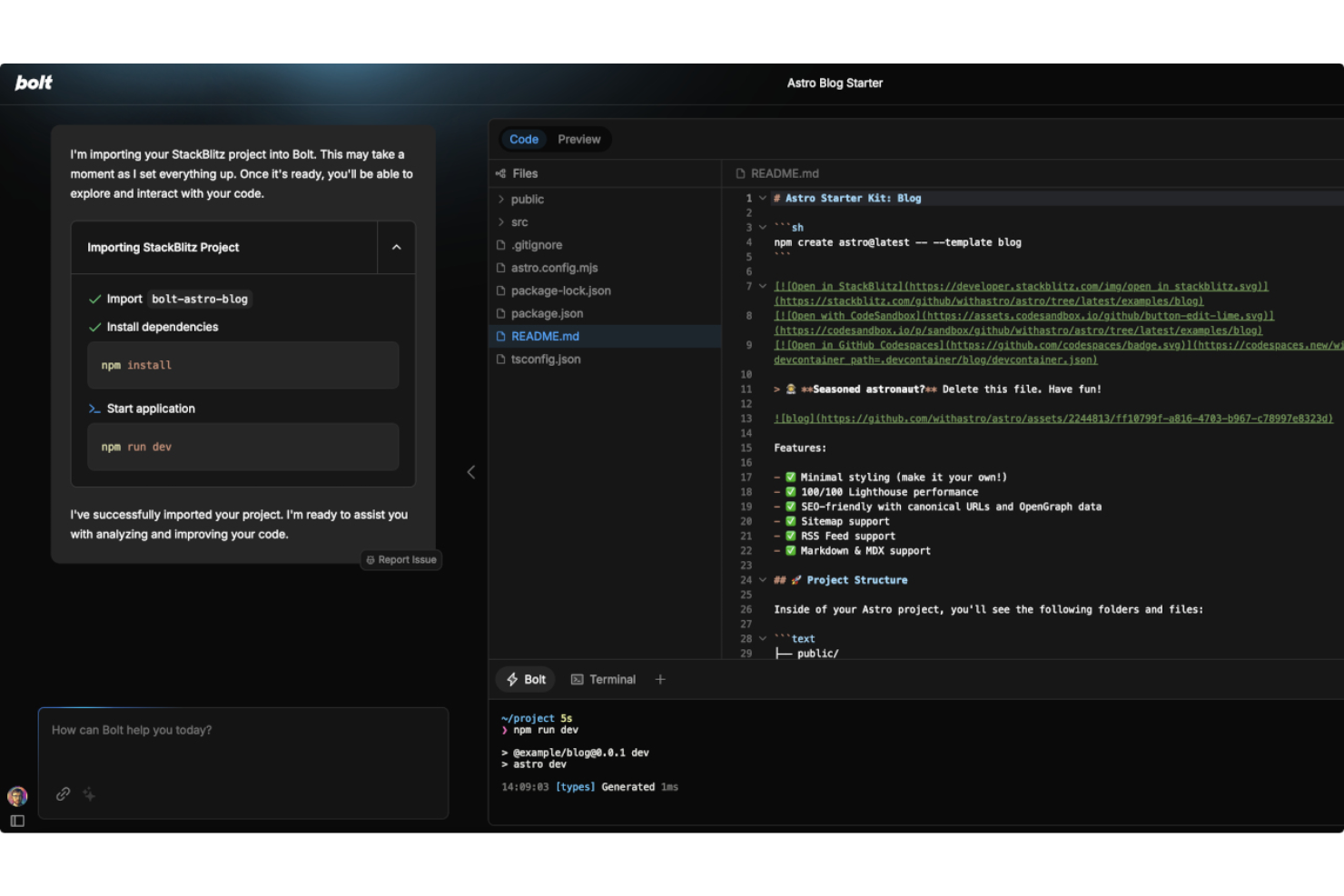This screenshot has height=896, width=1344.
Task: Fold the Project Structure section at line 24
Action: coord(763,580)
